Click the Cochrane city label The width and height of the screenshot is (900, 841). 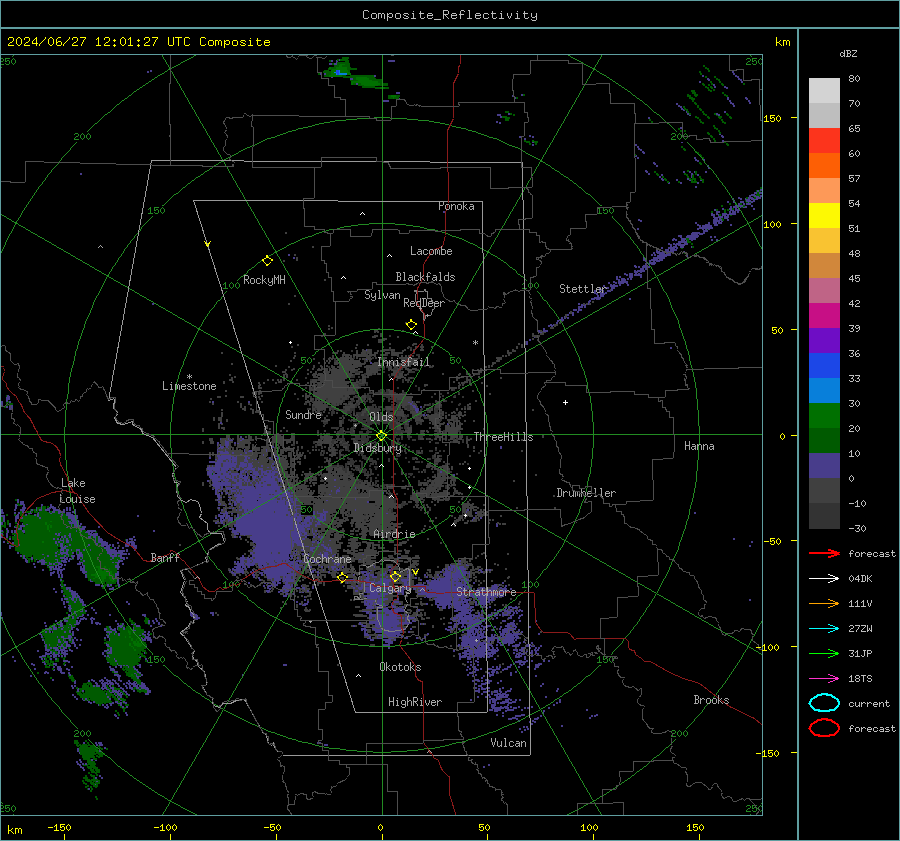(327, 559)
